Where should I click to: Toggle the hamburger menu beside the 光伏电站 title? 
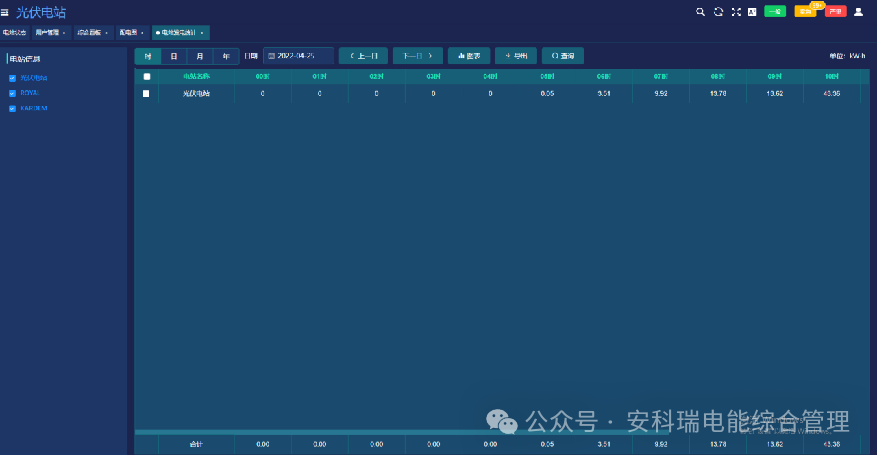(4, 12)
